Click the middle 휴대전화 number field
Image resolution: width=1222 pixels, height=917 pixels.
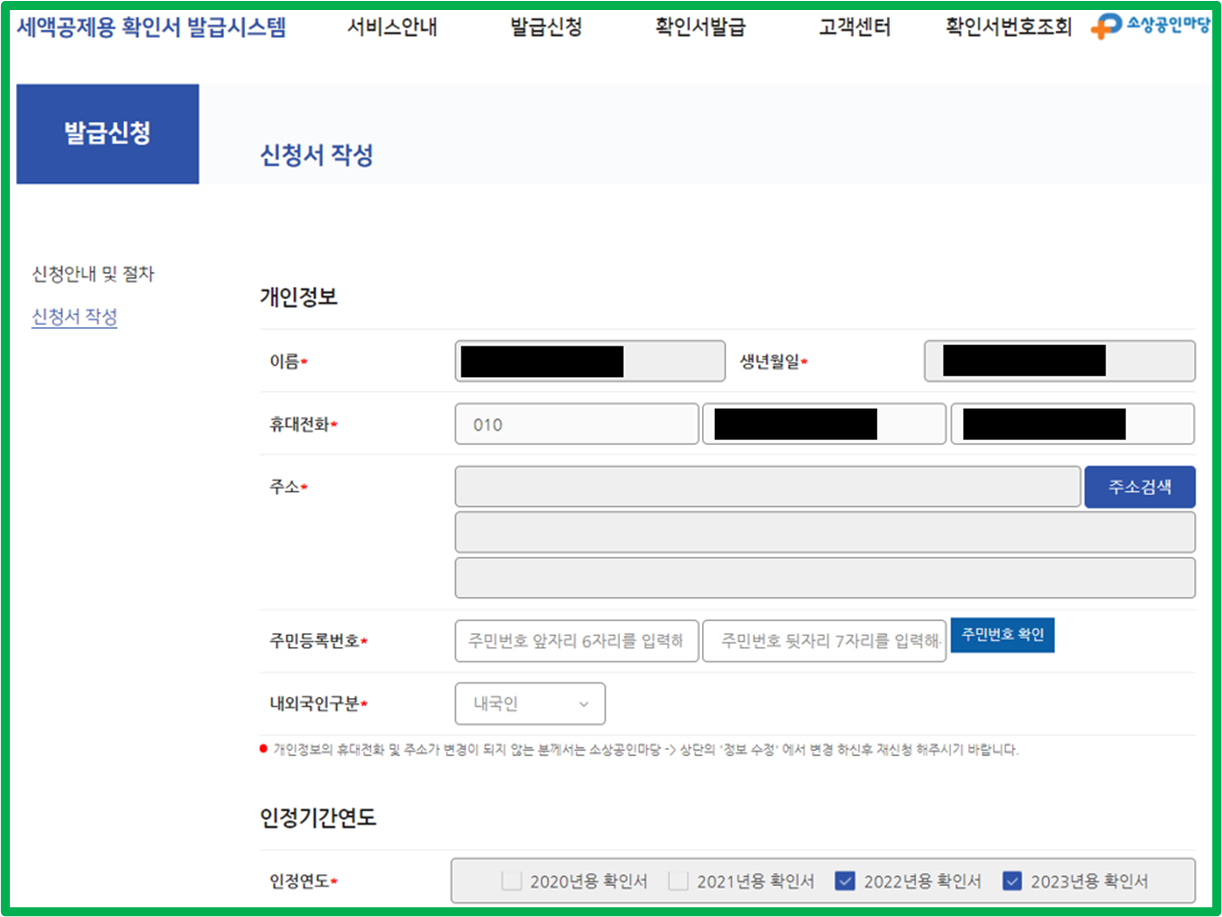[824, 424]
